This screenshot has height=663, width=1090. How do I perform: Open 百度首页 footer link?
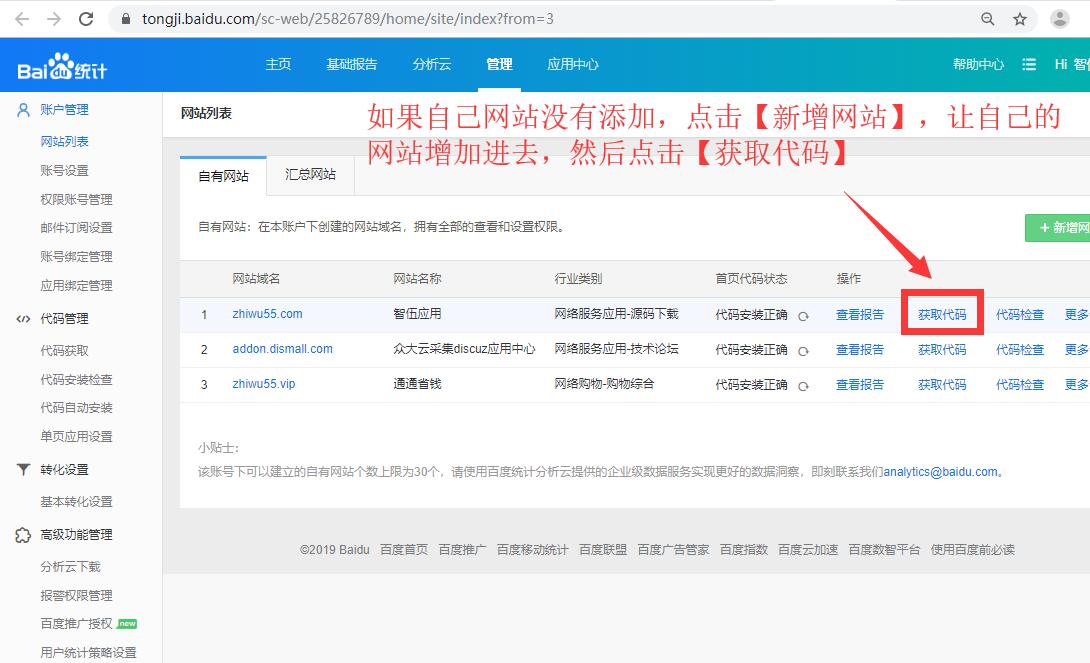click(x=404, y=550)
